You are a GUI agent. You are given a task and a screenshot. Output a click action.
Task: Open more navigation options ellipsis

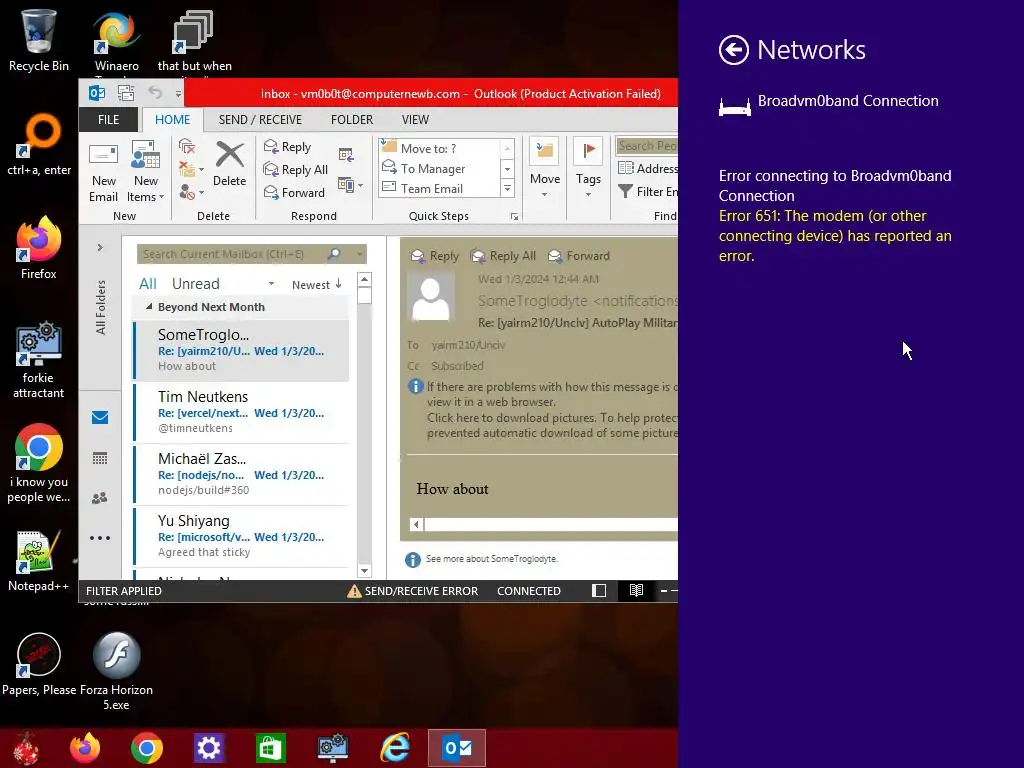coord(100,538)
